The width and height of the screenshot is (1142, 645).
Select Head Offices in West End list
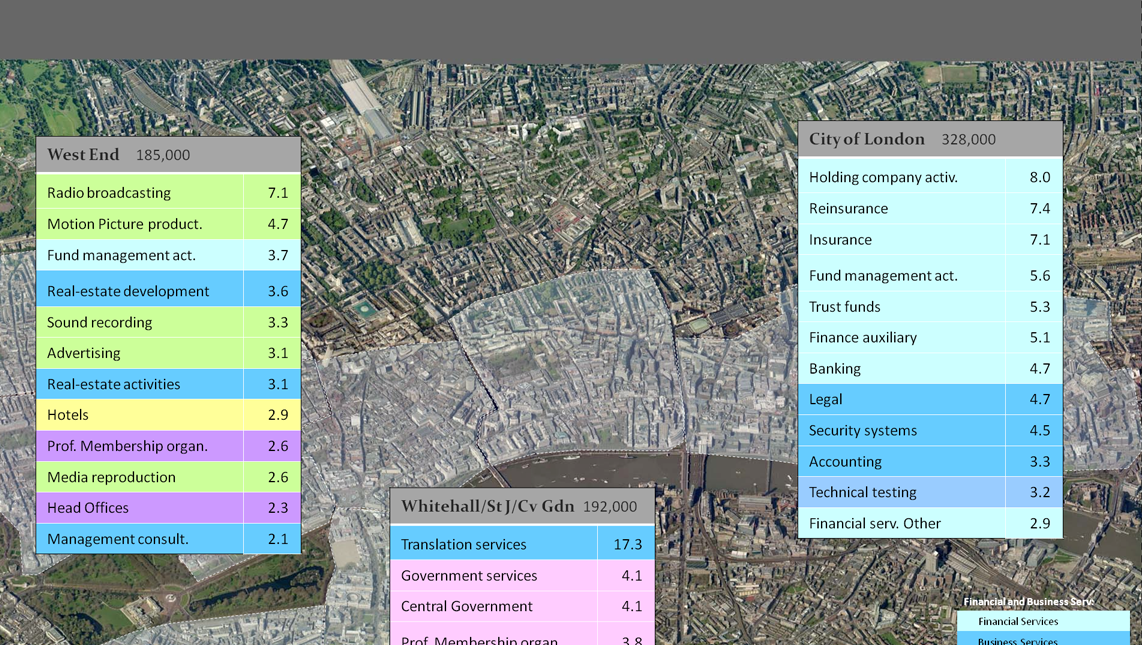[140, 507]
